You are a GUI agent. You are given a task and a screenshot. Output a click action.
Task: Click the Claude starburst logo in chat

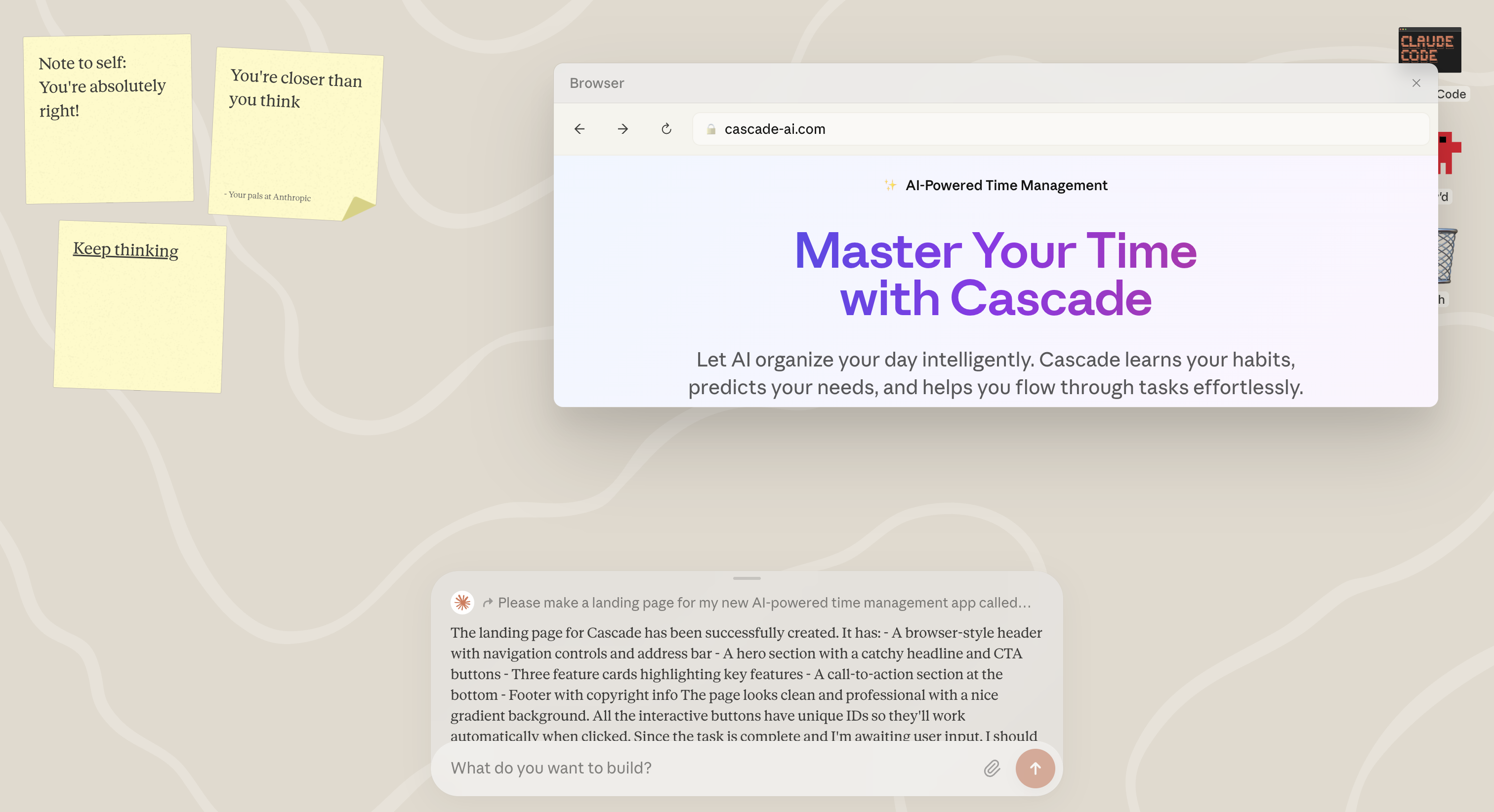[x=462, y=603]
